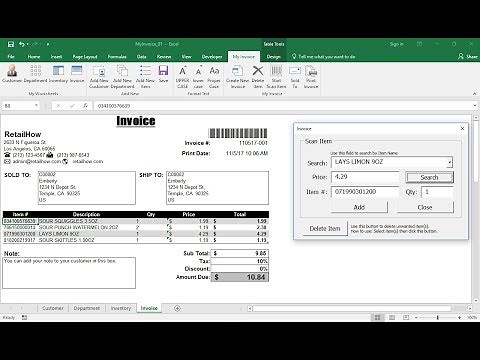The width and height of the screenshot is (480, 360).
Task: Switch to Page Break Preview icon
Action: (406, 318)
